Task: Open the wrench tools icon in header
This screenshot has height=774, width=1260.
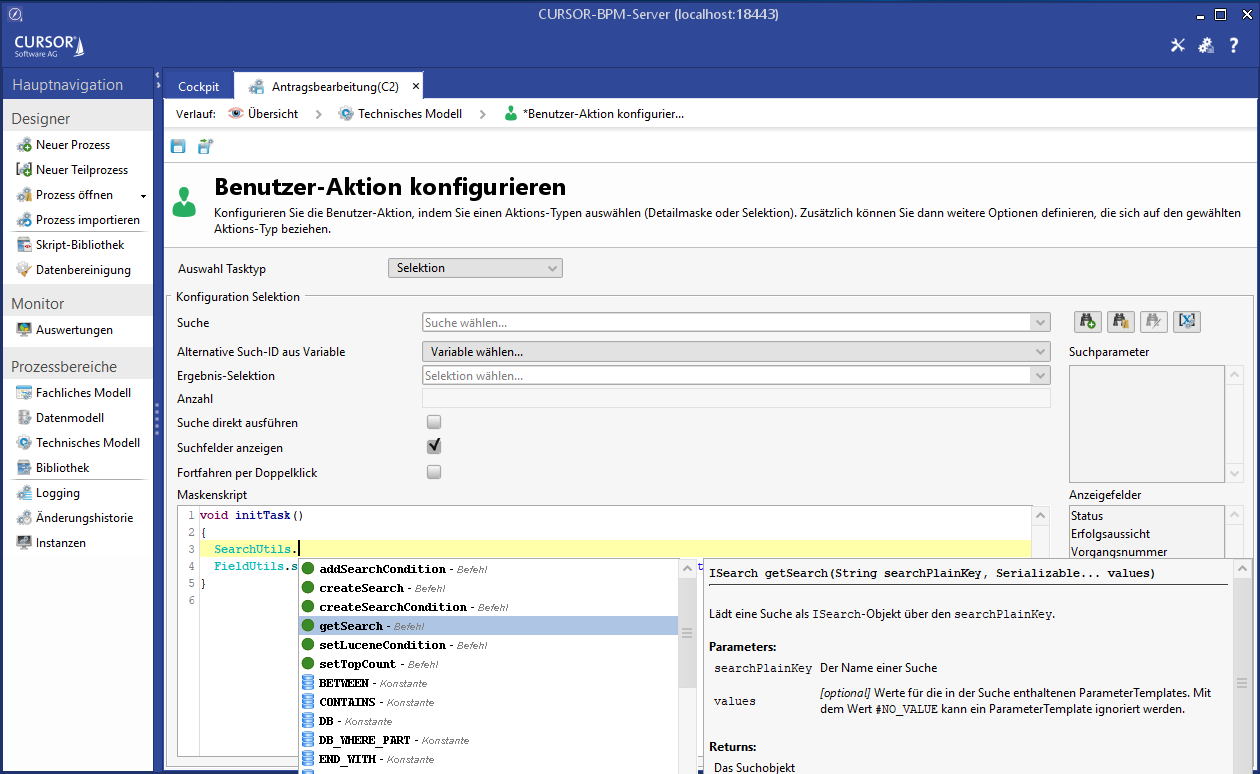Action: (x=1178, y=45)
